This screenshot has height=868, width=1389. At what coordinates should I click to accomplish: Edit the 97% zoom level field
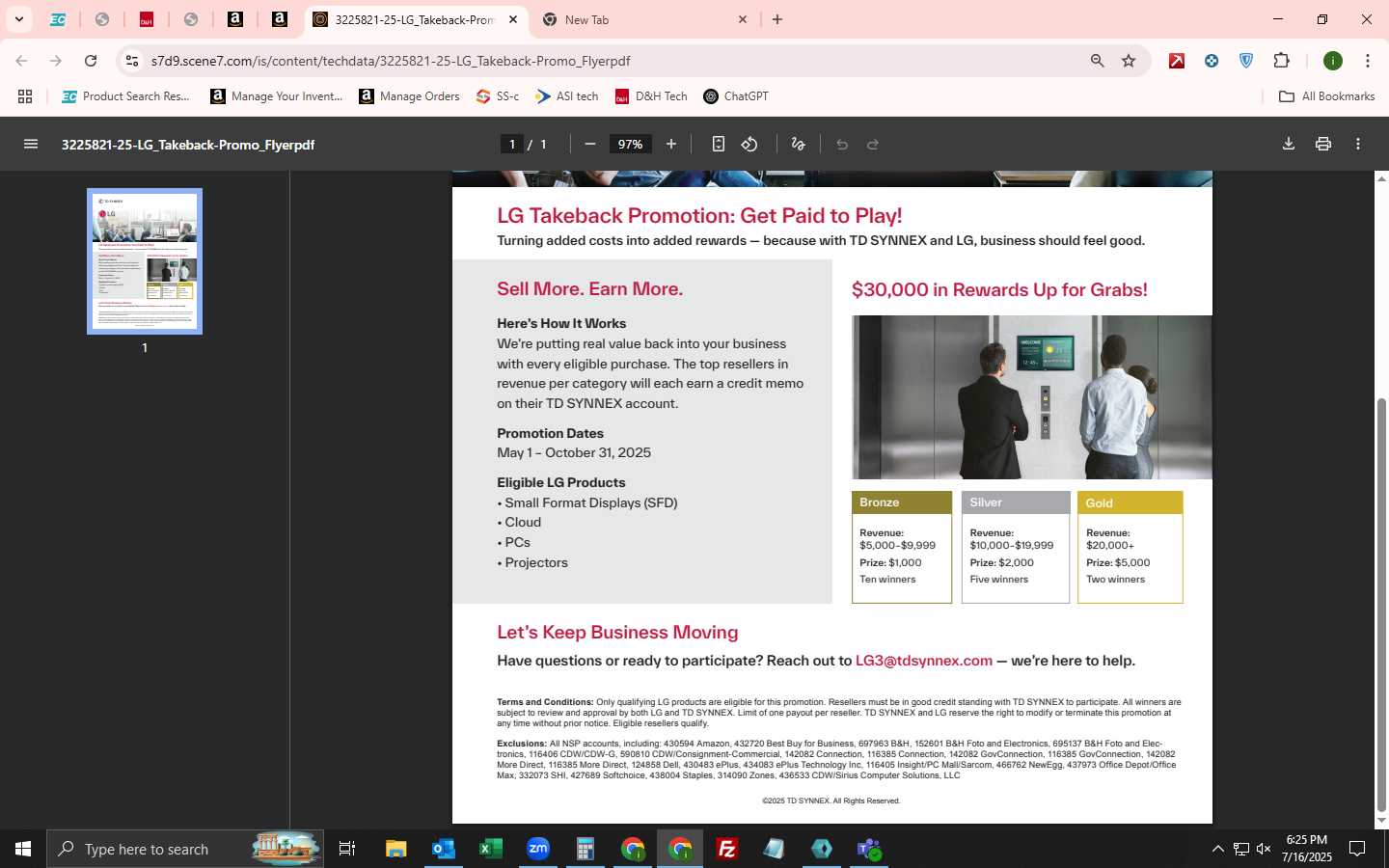tap(631, 144)
